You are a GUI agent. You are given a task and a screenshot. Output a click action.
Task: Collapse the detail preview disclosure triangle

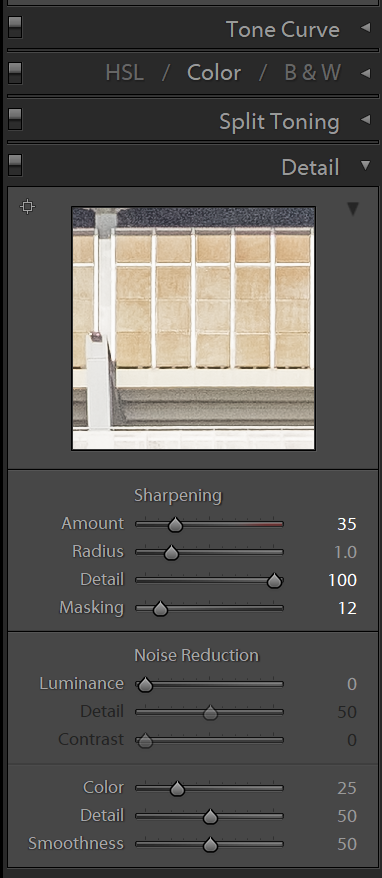pyautogui.click(x=352, y=209)
